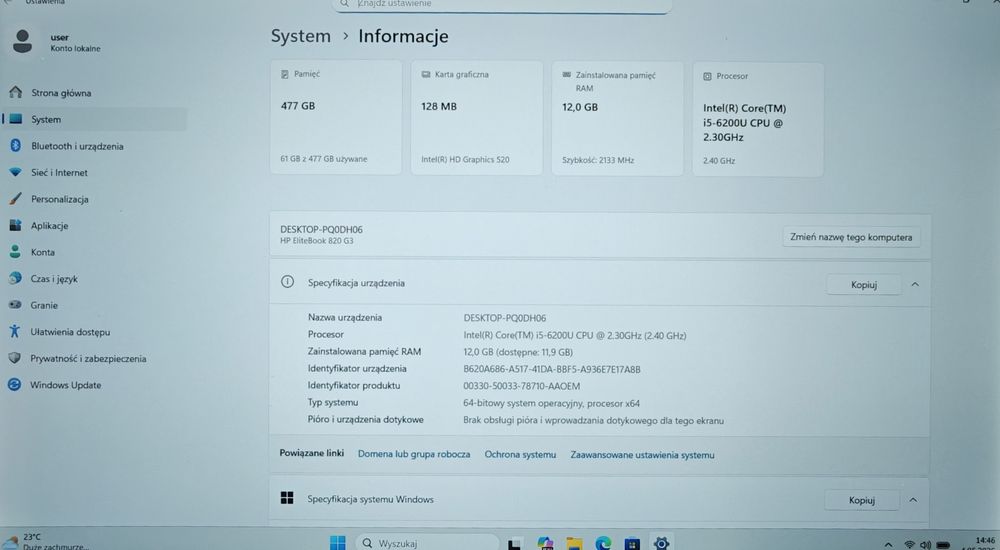
Task: Click the device name DESKTOP-PQ0DH06 value
Action: point(504,318)
